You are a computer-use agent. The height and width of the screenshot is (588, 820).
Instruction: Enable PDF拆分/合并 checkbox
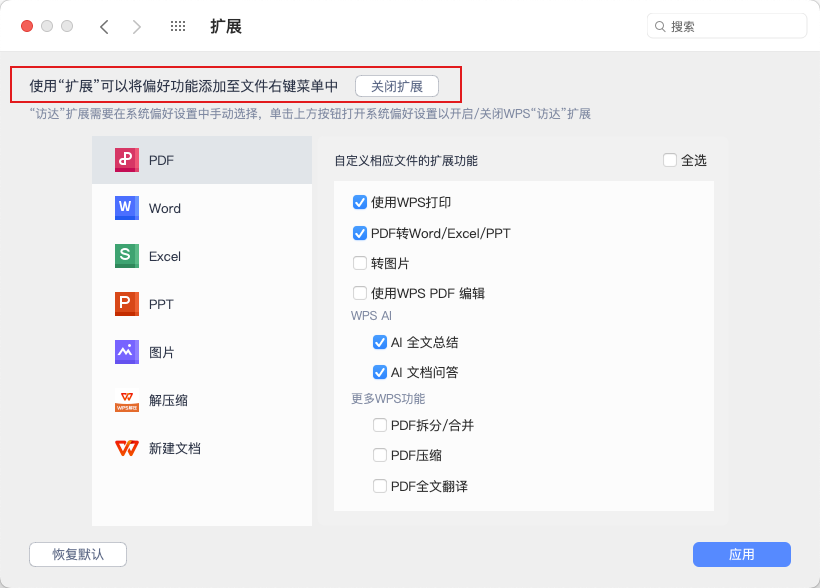coord(380,425)
